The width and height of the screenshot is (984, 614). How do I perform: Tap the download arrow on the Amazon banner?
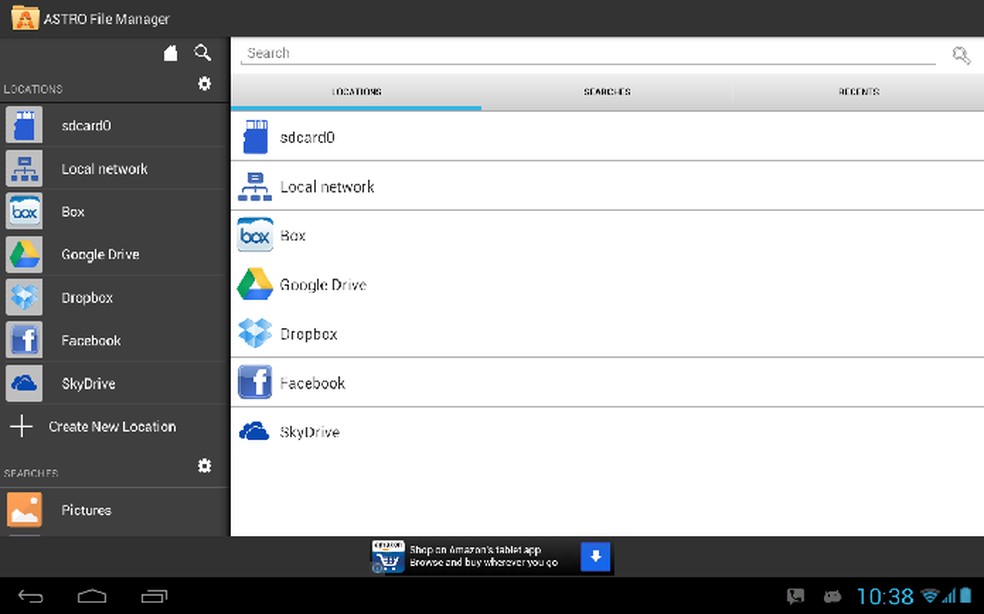(x=596, y=557)
